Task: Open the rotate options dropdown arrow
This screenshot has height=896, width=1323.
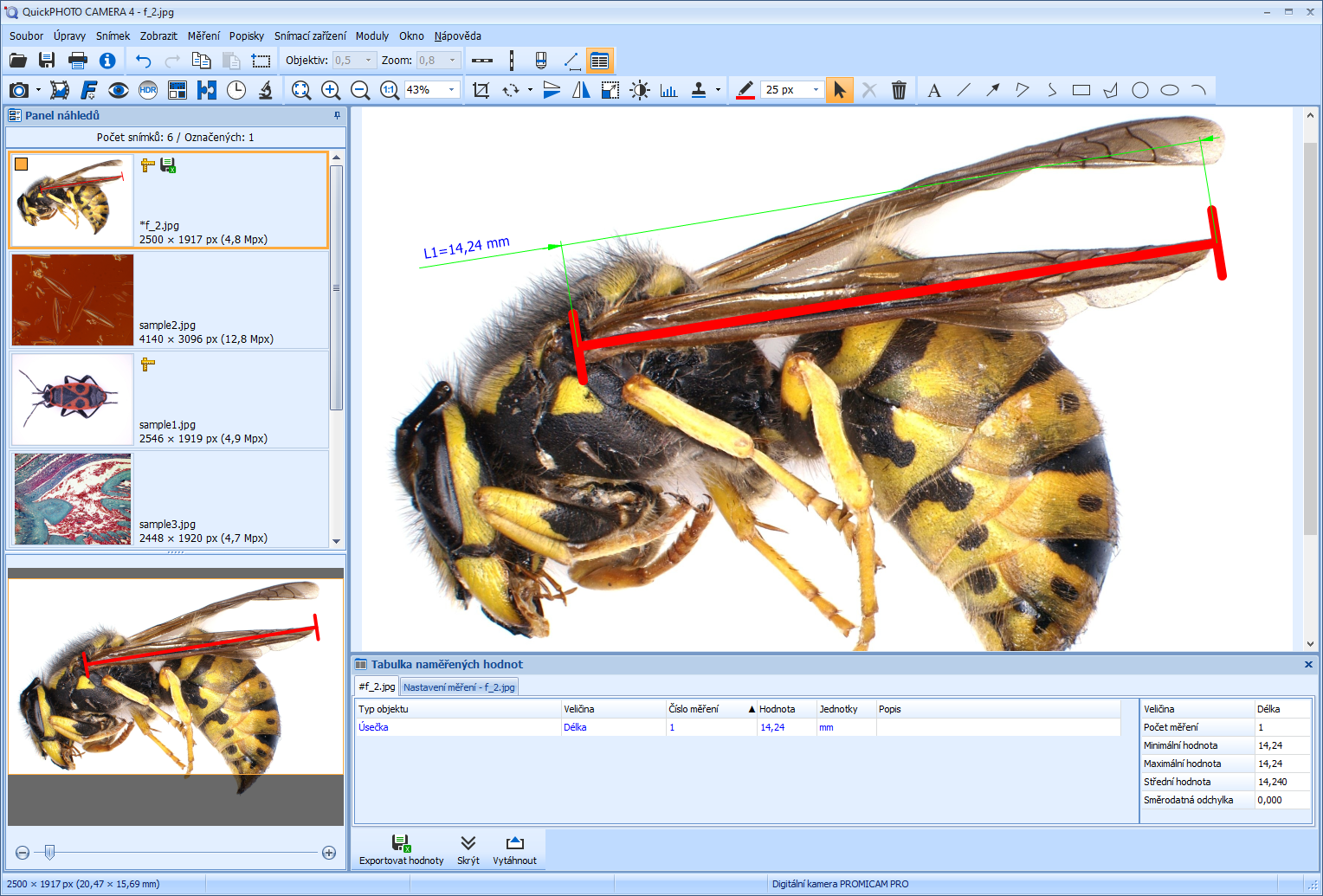Action: pos(530,90)
